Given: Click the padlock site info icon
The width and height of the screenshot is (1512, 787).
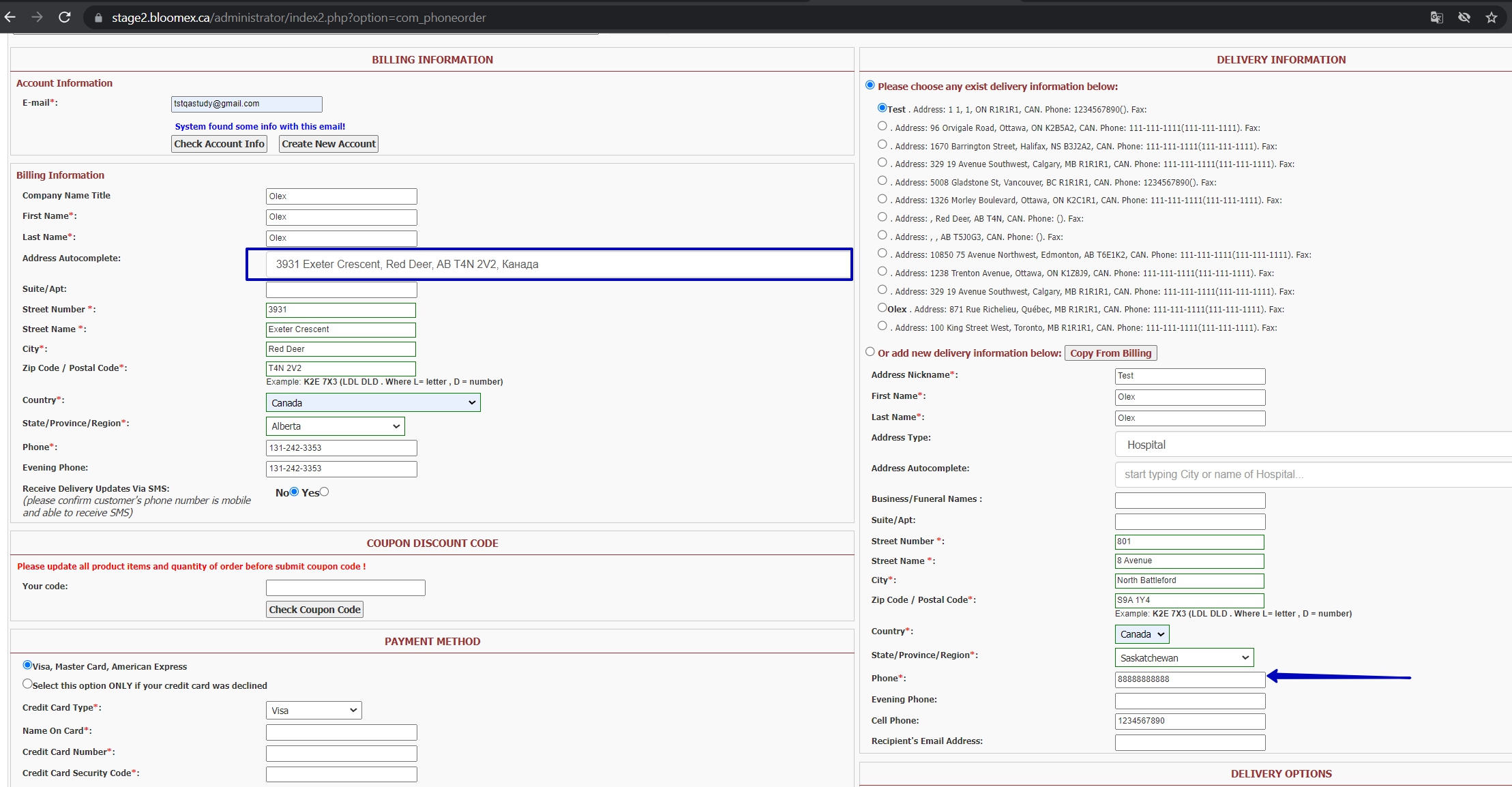Looking at the screenshot, I should [98, 18].
